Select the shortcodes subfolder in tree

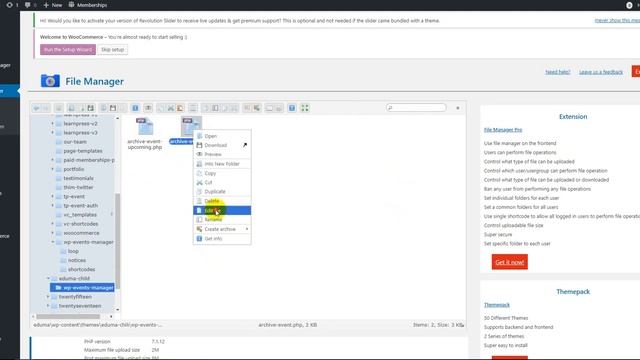82,269
